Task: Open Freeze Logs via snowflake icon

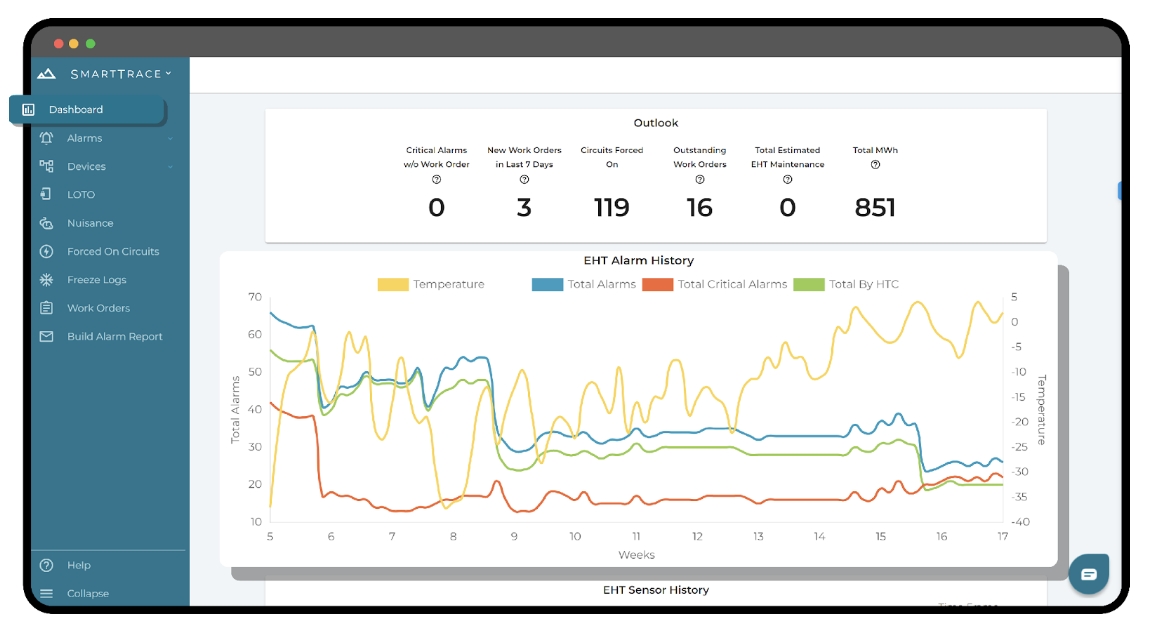Action: [x=45, y=279]
